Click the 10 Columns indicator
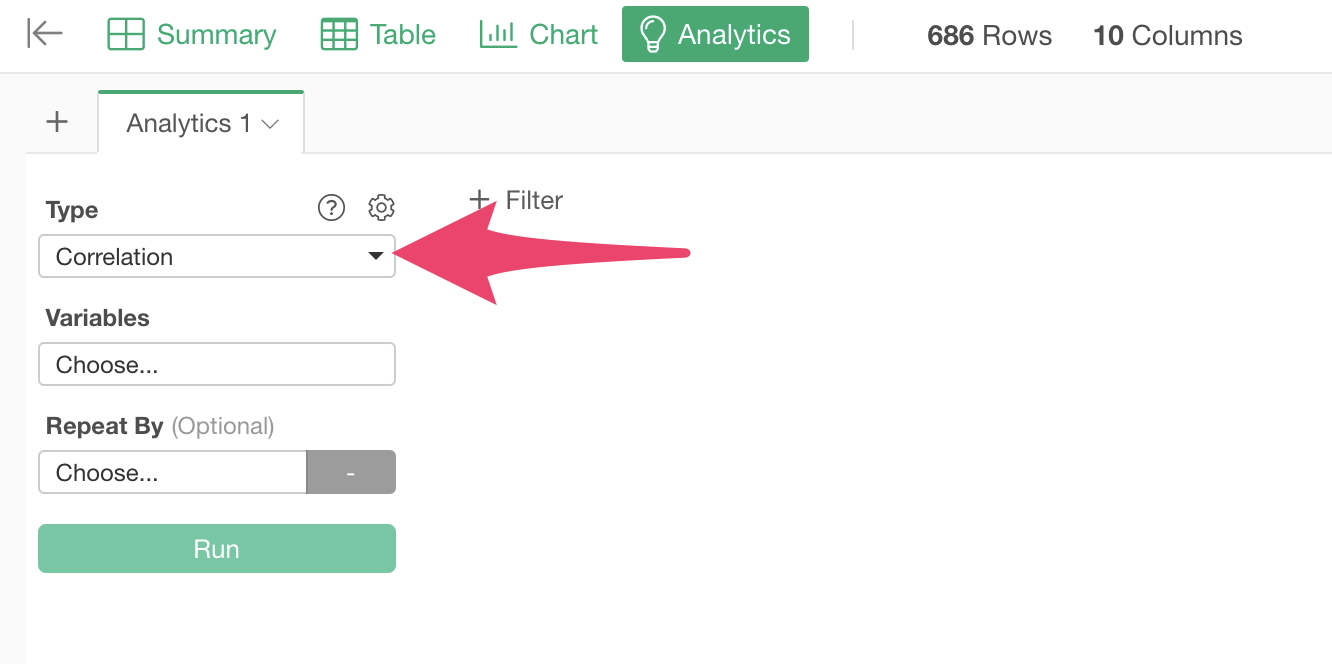Viewport: 1332px width, 664px height. [1168, 36]
